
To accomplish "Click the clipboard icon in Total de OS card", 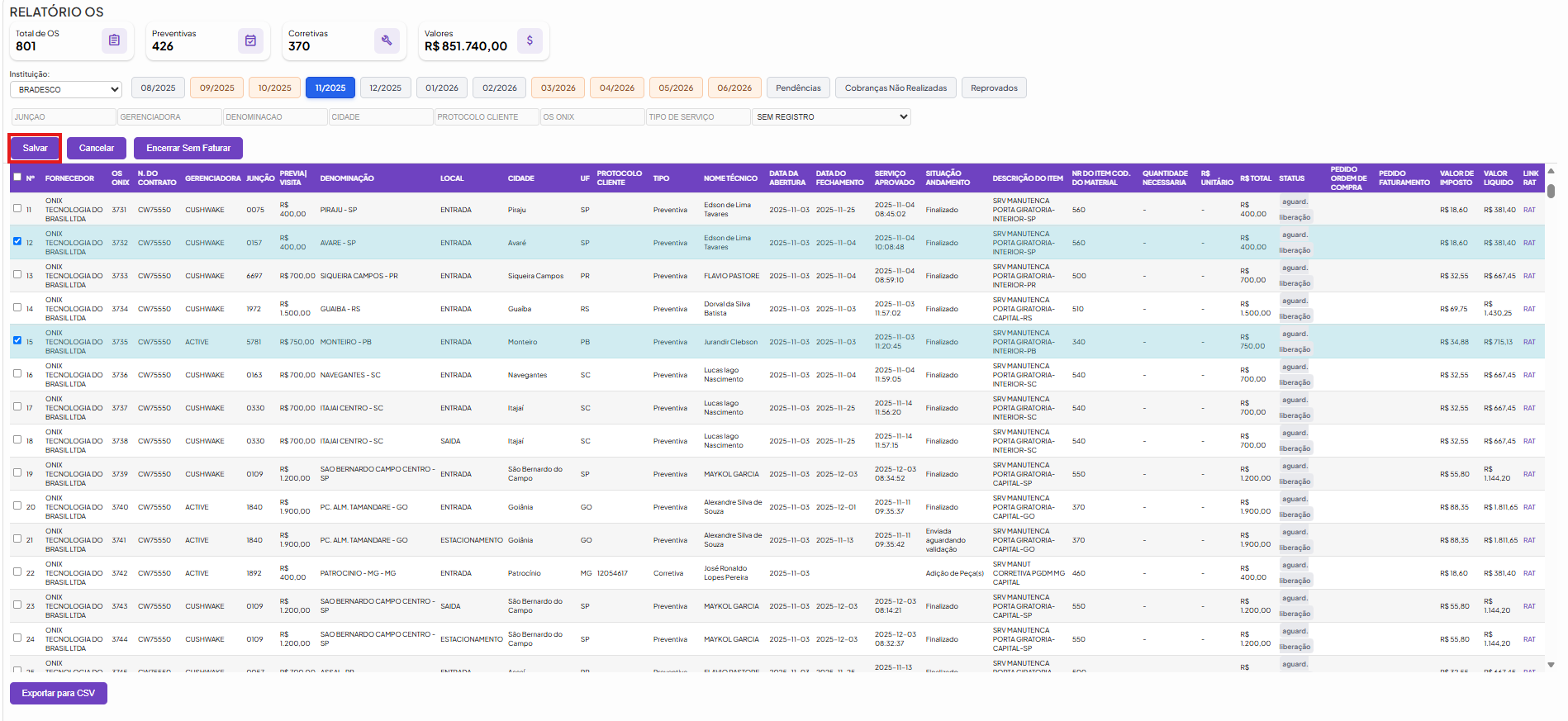I will (114, 40).
